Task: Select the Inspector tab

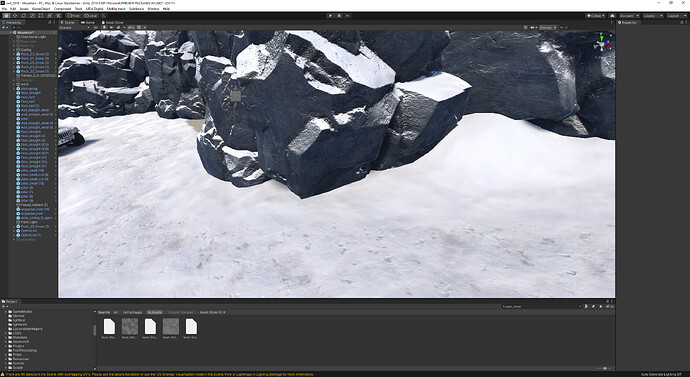Action: [x=627, y=22]
